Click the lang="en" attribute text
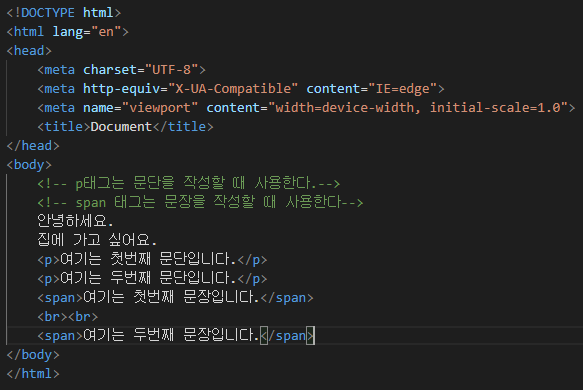This screenshot has height=390, width=583. pyautogui.click(x=87, y=32)
